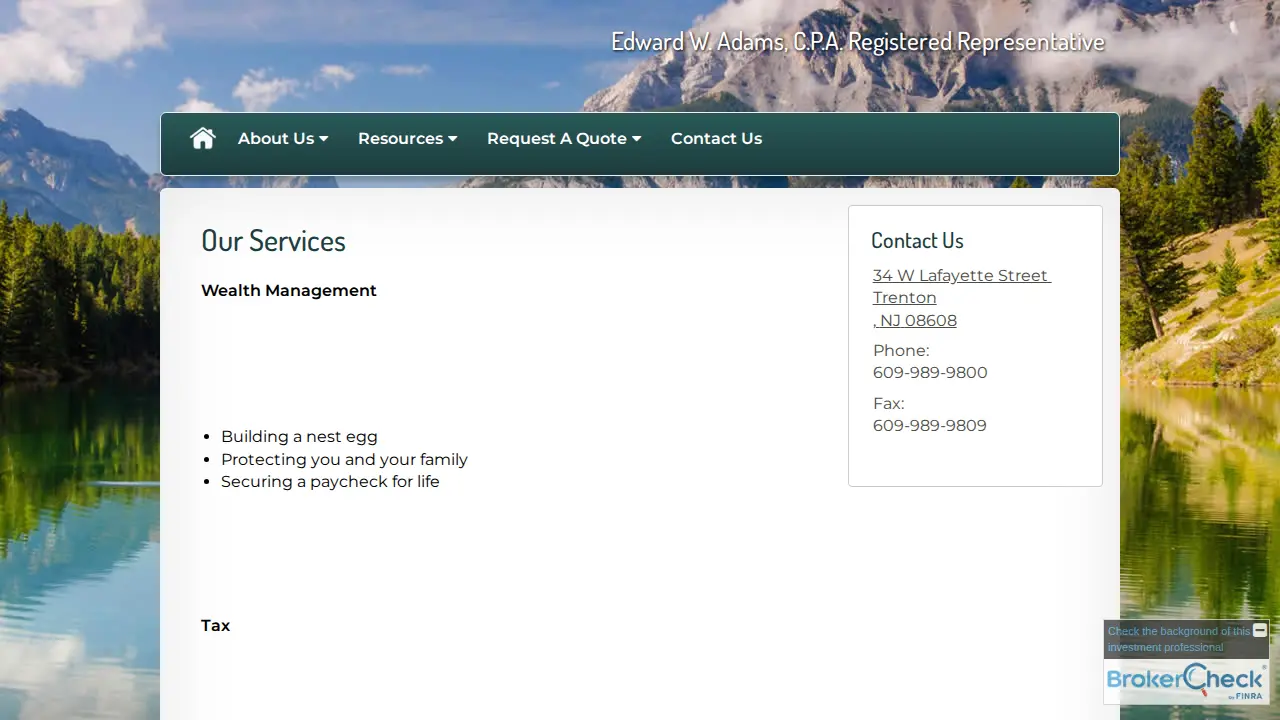The width and height of the screenshot is (1280, 720).
Task: Select the phone number 609-989-9800
Action: pos(930,372)
